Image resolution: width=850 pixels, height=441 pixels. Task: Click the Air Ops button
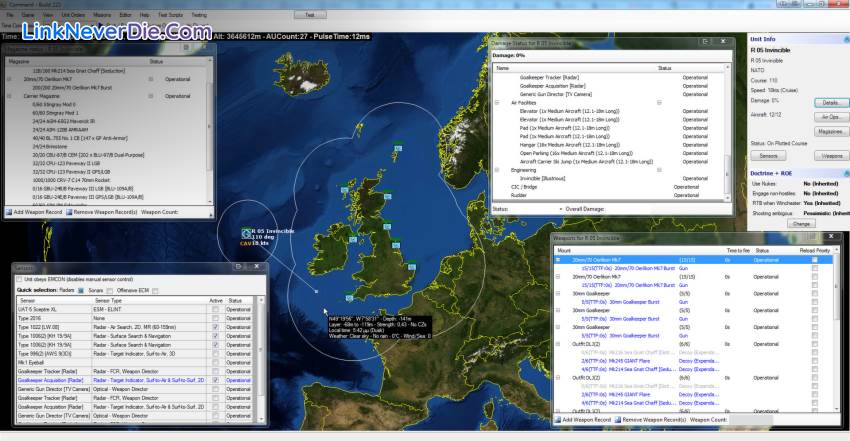coord(830,117)
